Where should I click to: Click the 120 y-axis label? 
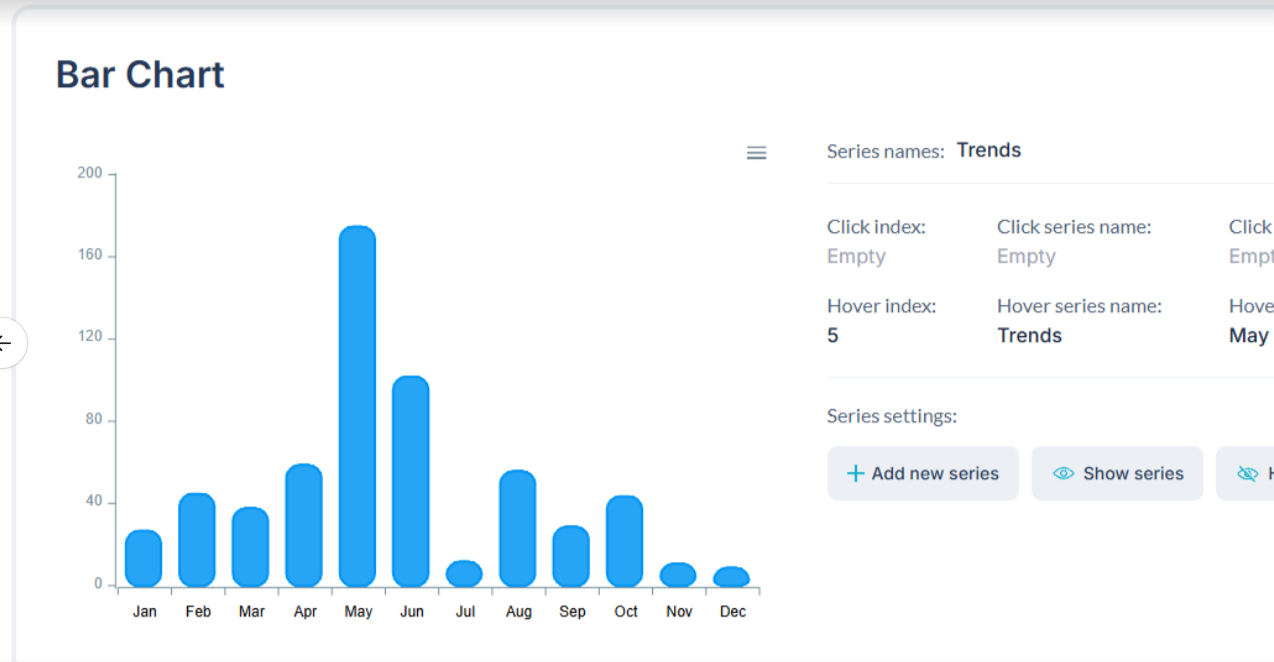[x=90, y=337]
